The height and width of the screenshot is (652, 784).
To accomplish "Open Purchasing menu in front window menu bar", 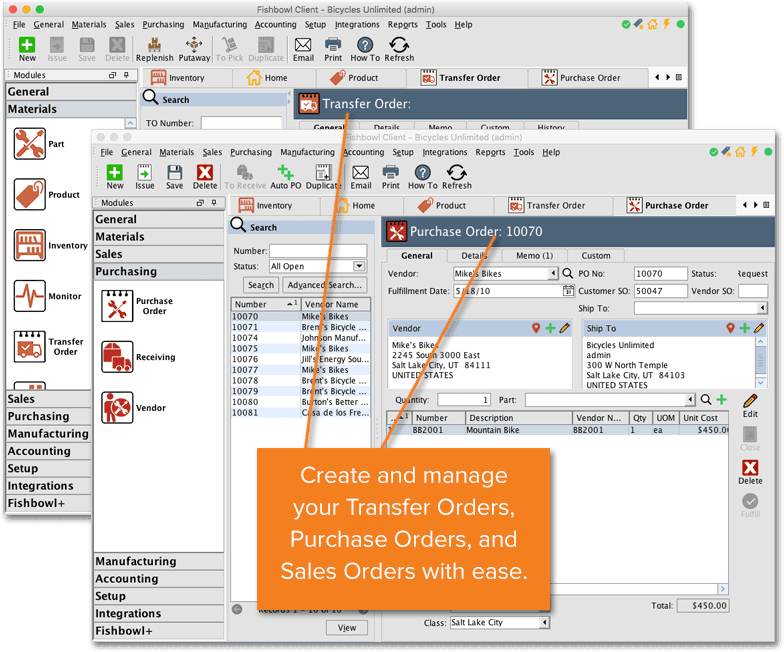I will [250, 152].
